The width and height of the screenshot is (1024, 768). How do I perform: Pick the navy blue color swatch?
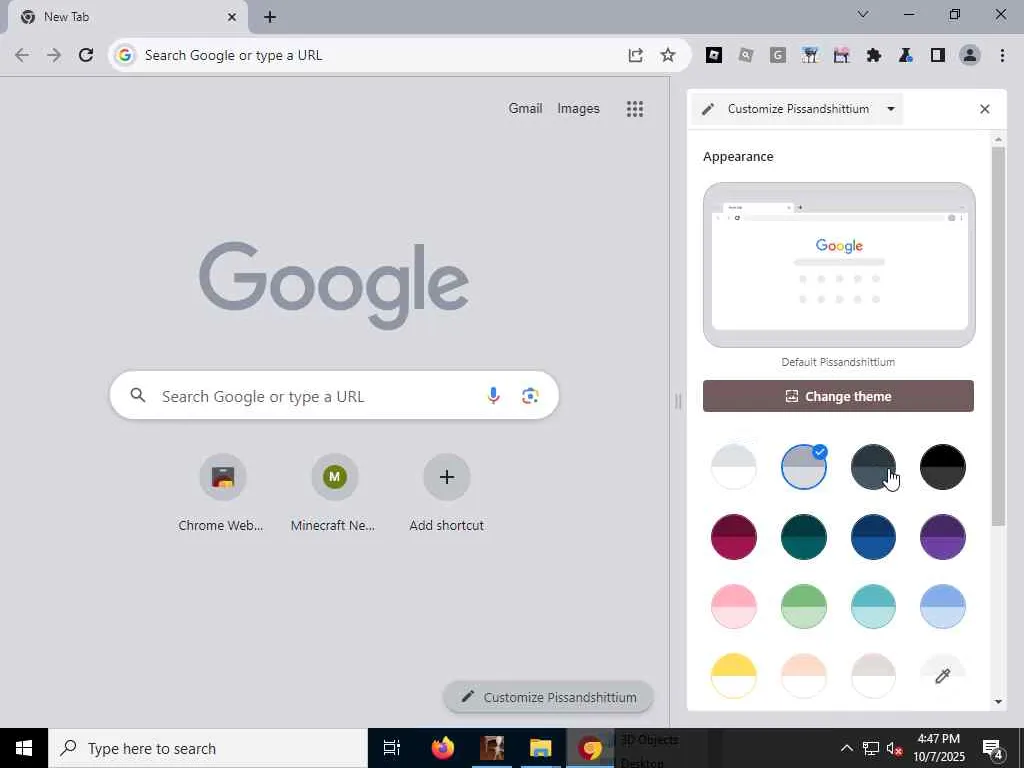(873, 537)
